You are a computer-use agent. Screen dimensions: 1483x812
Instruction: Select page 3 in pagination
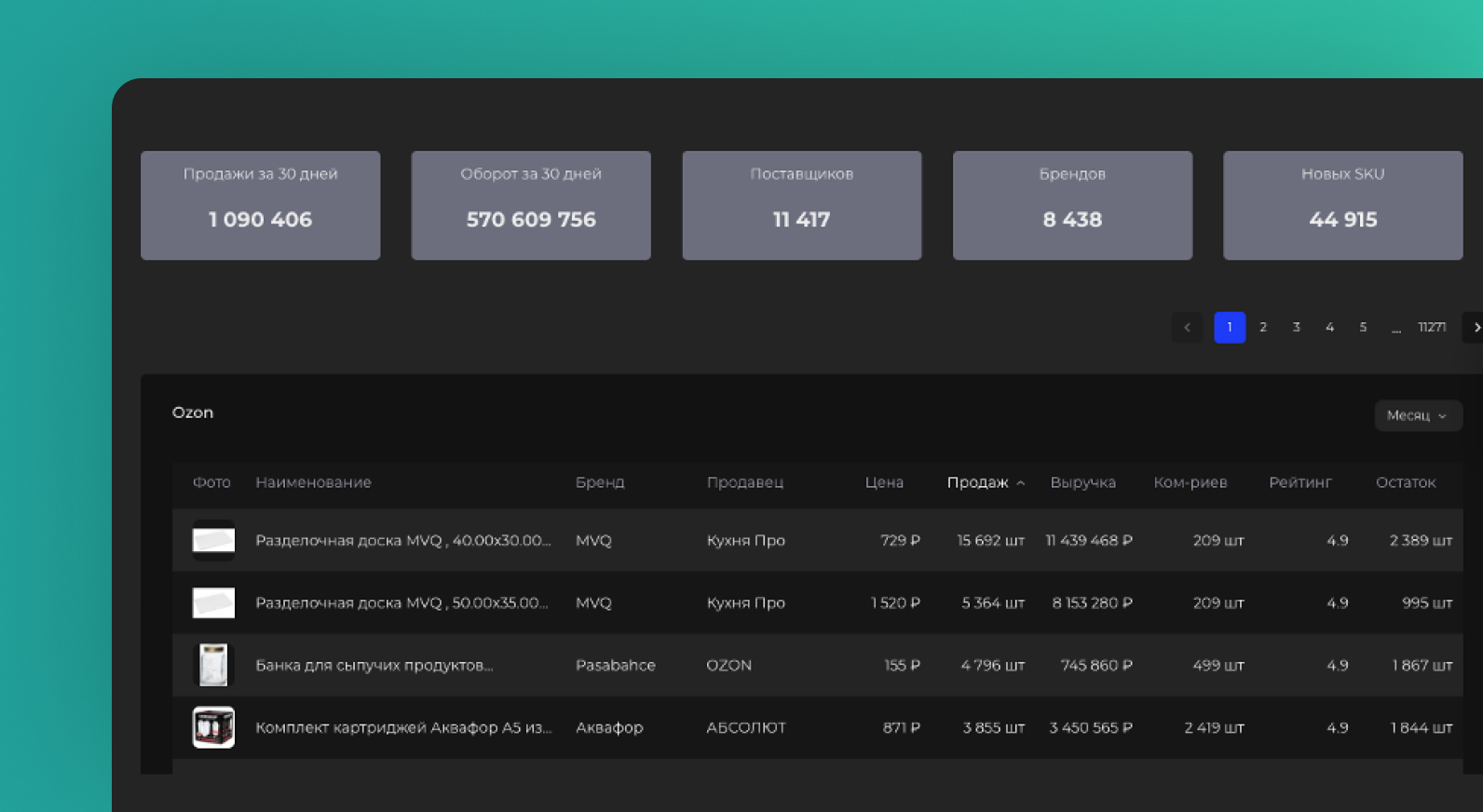[x=1296, y=328]
